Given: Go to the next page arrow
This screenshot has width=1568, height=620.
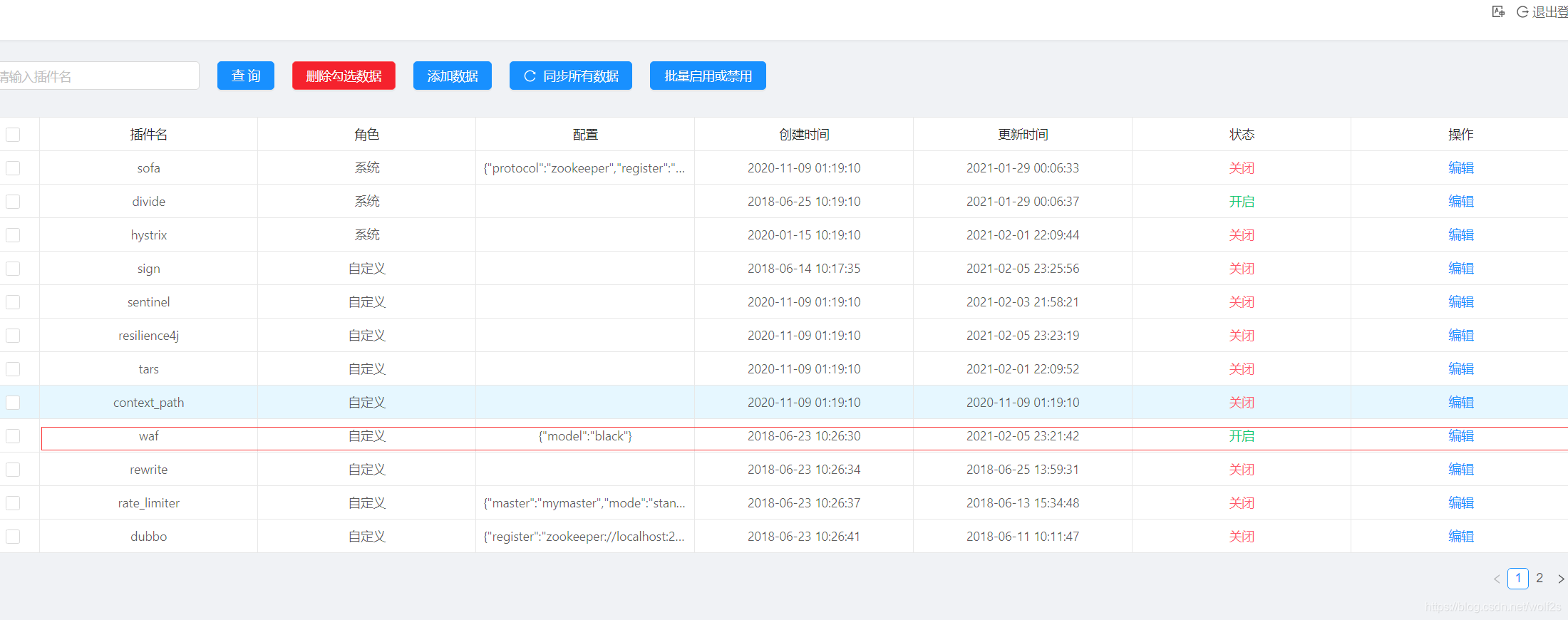Looking at the screenshot, I should (1561, 579).
